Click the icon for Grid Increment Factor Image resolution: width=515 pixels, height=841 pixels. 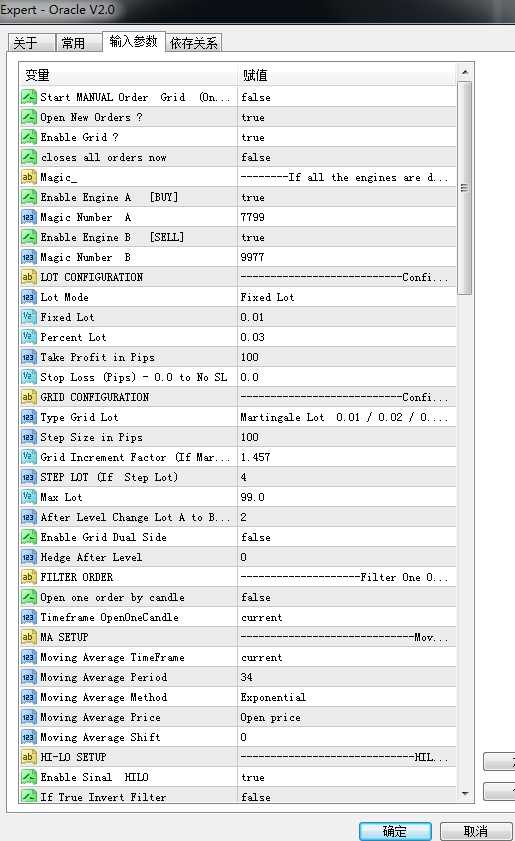[x=28, y=458]
